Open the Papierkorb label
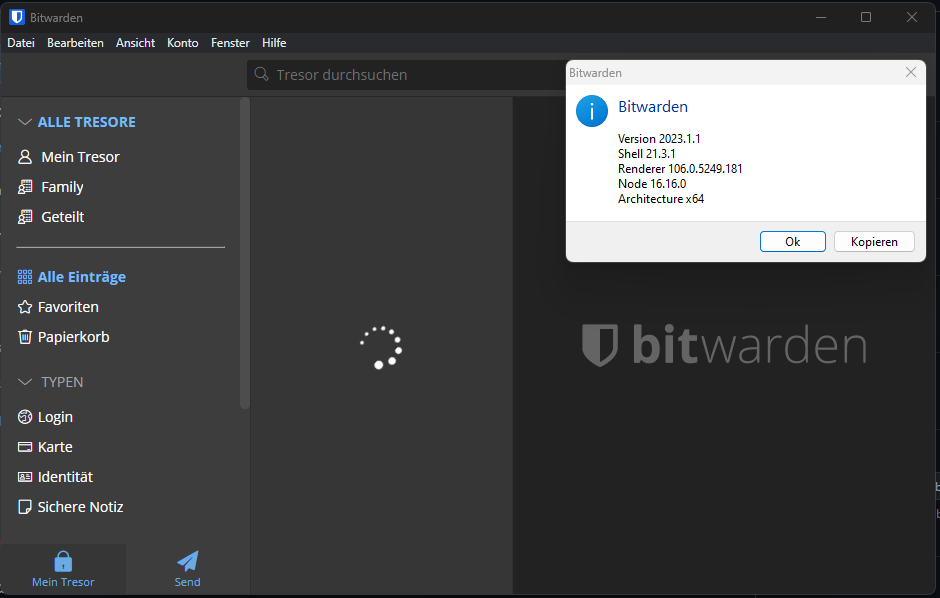The width and height of the screenshot is (940, 598). [74, 337]
